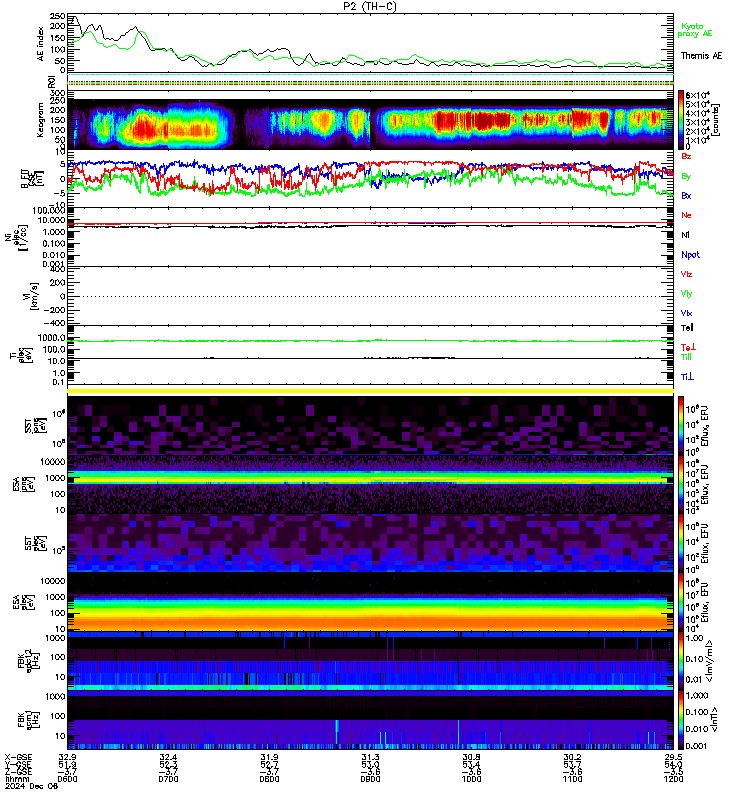Click the "<|nT|>" color bar label
750x800 pixels.
[714, 719]
